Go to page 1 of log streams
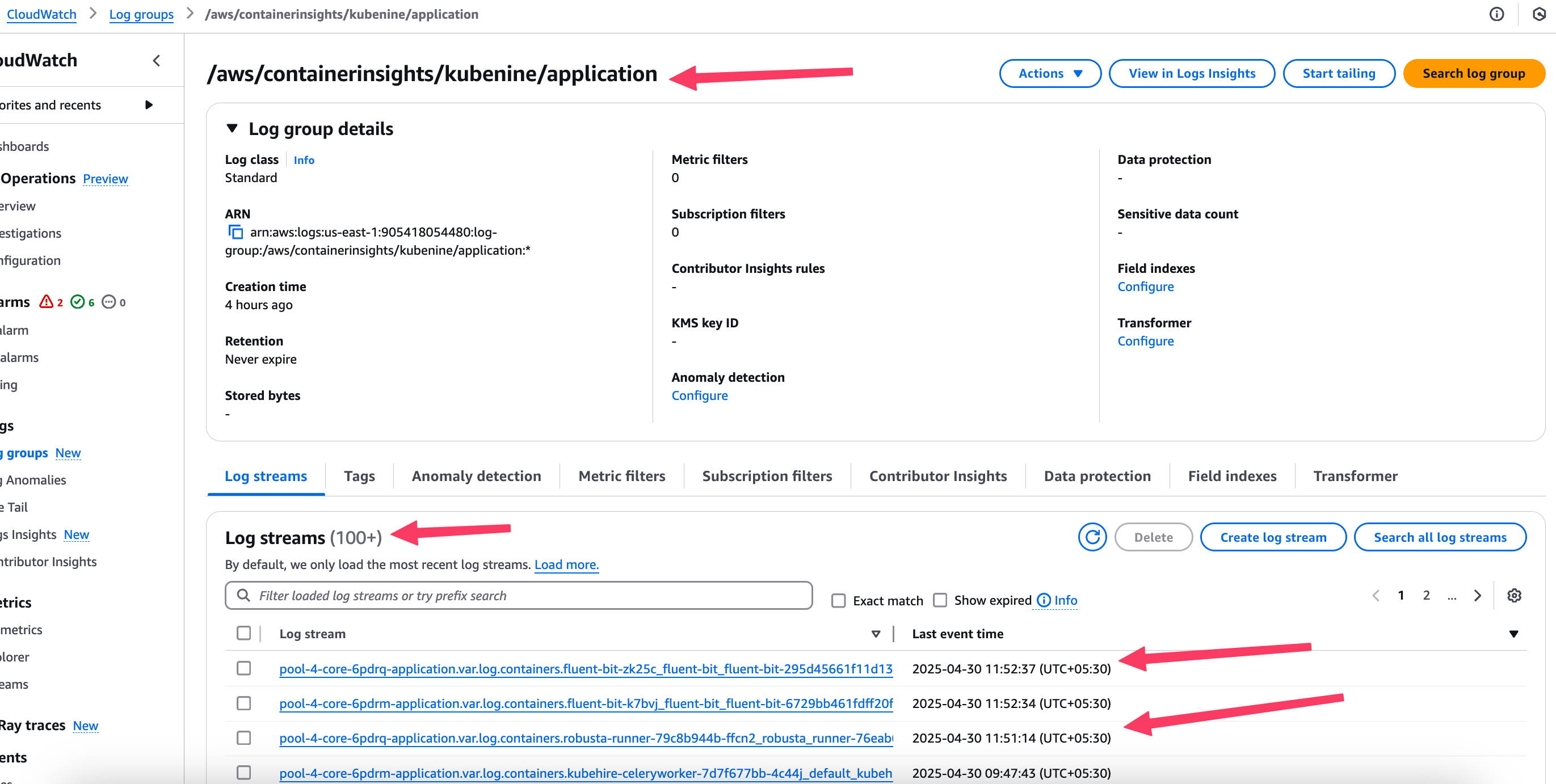Image resolution: width=1556 pixels, height=784 pixels. [x=1401, y=596]
